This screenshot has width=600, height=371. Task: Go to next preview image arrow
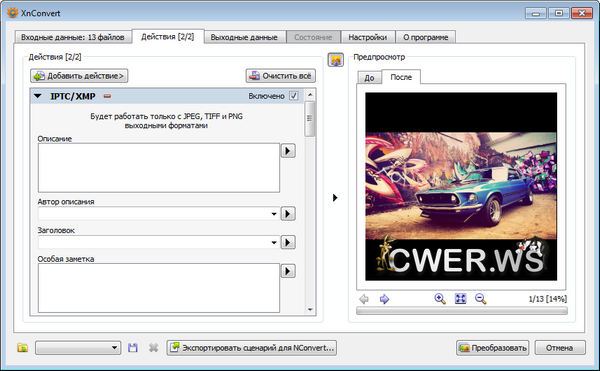(x=384, y=299)
